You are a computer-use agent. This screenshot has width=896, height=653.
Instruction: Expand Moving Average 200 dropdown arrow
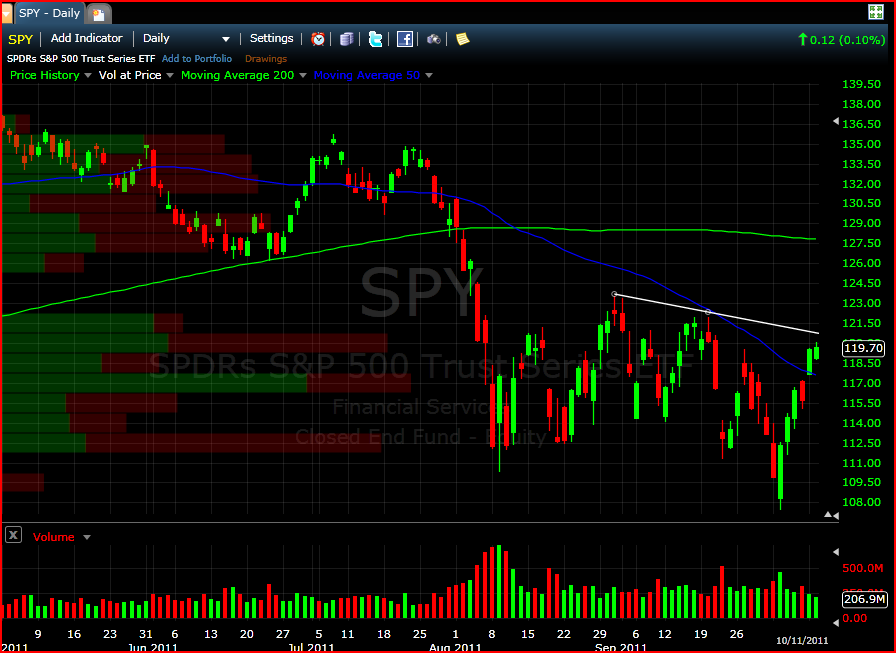click(x=303, y=75)
